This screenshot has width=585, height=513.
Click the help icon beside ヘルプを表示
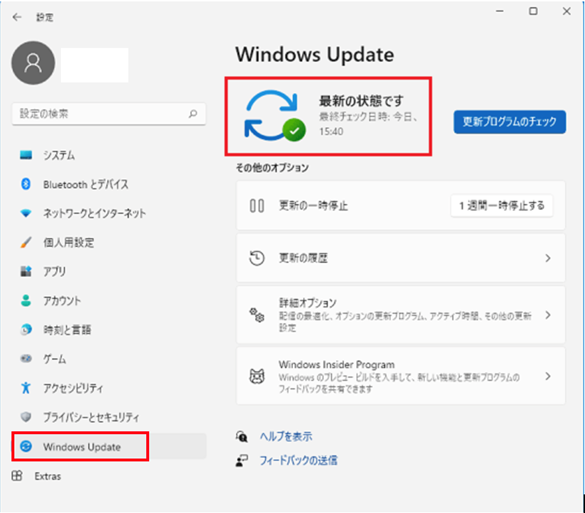pyautogui.click(x=242, y=436)
